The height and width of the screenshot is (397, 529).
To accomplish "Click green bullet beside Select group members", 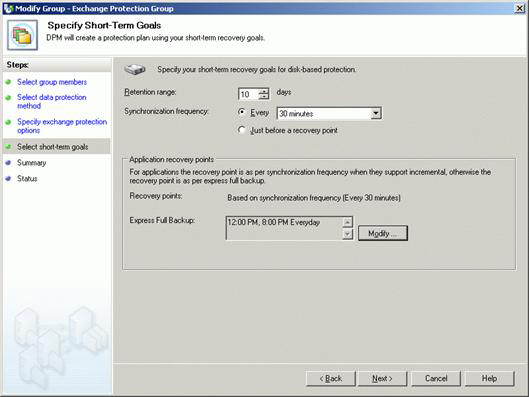I will click(8, 82).
